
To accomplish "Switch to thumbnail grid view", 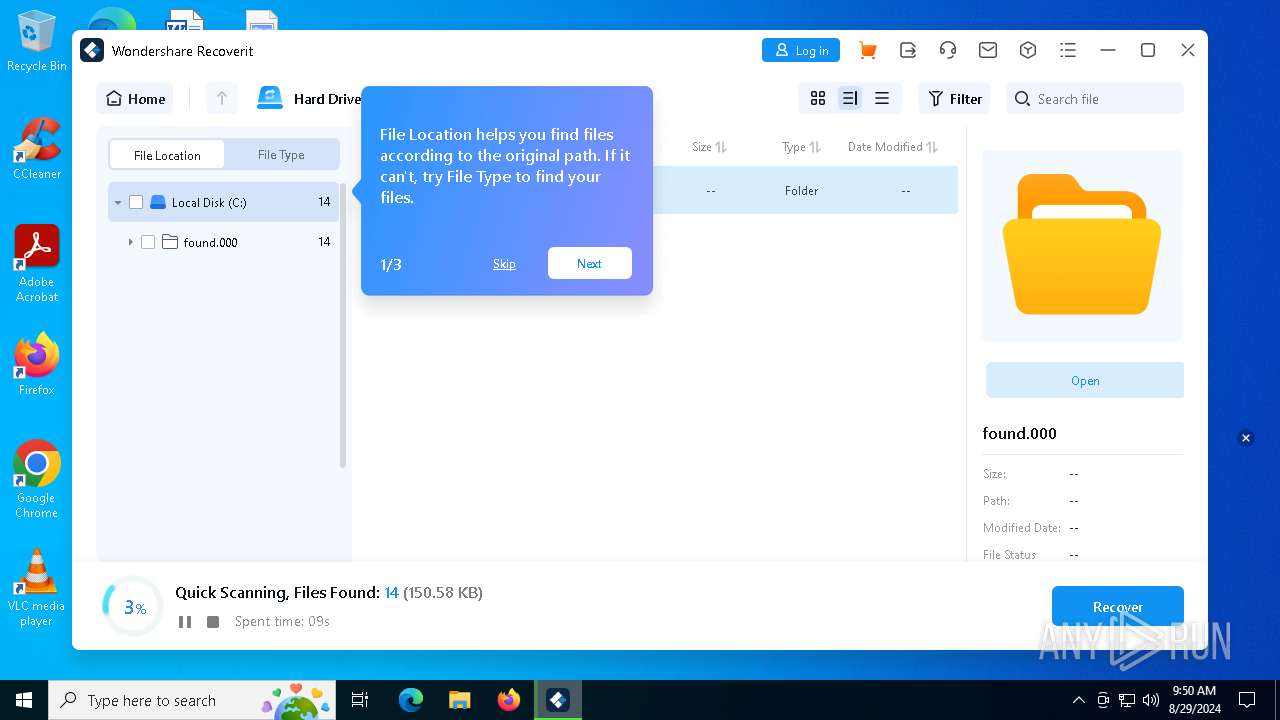I will coord(818,98).
